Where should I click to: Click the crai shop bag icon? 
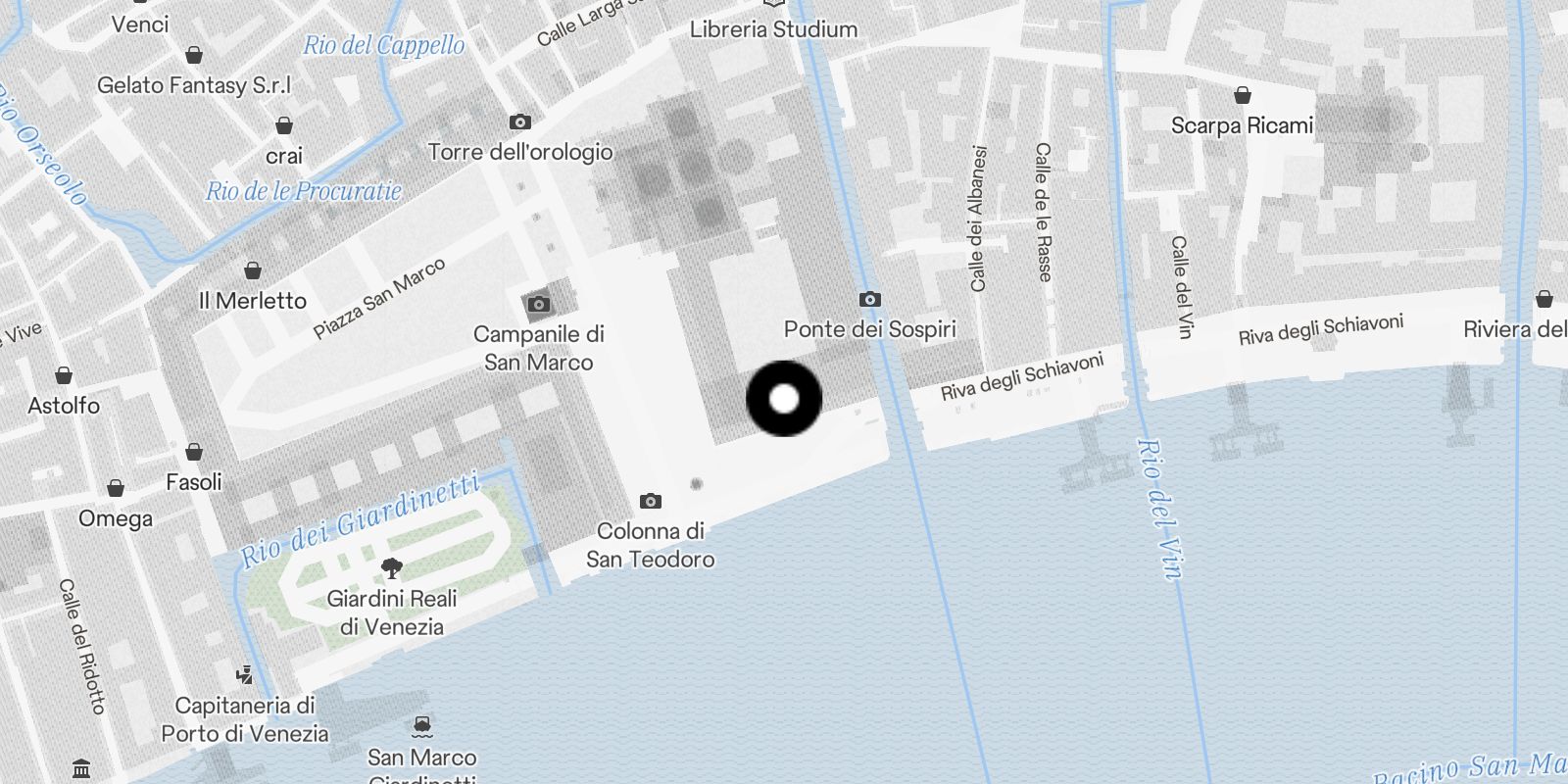(x=284, y=125)
